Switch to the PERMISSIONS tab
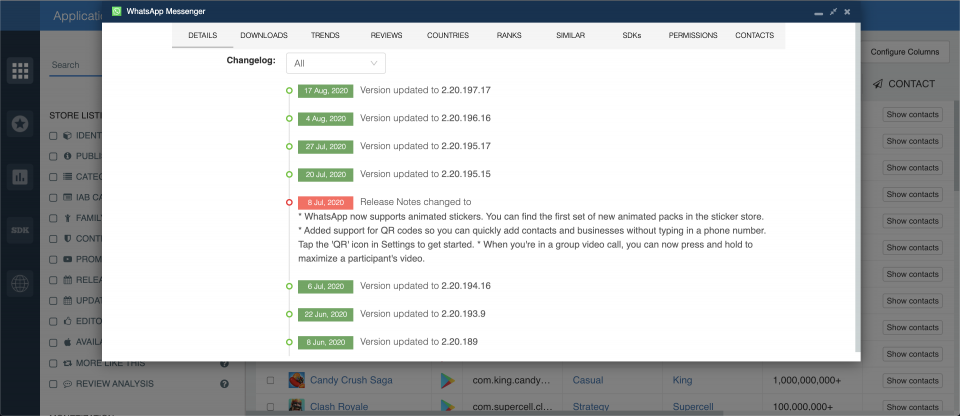 point(693,36)
